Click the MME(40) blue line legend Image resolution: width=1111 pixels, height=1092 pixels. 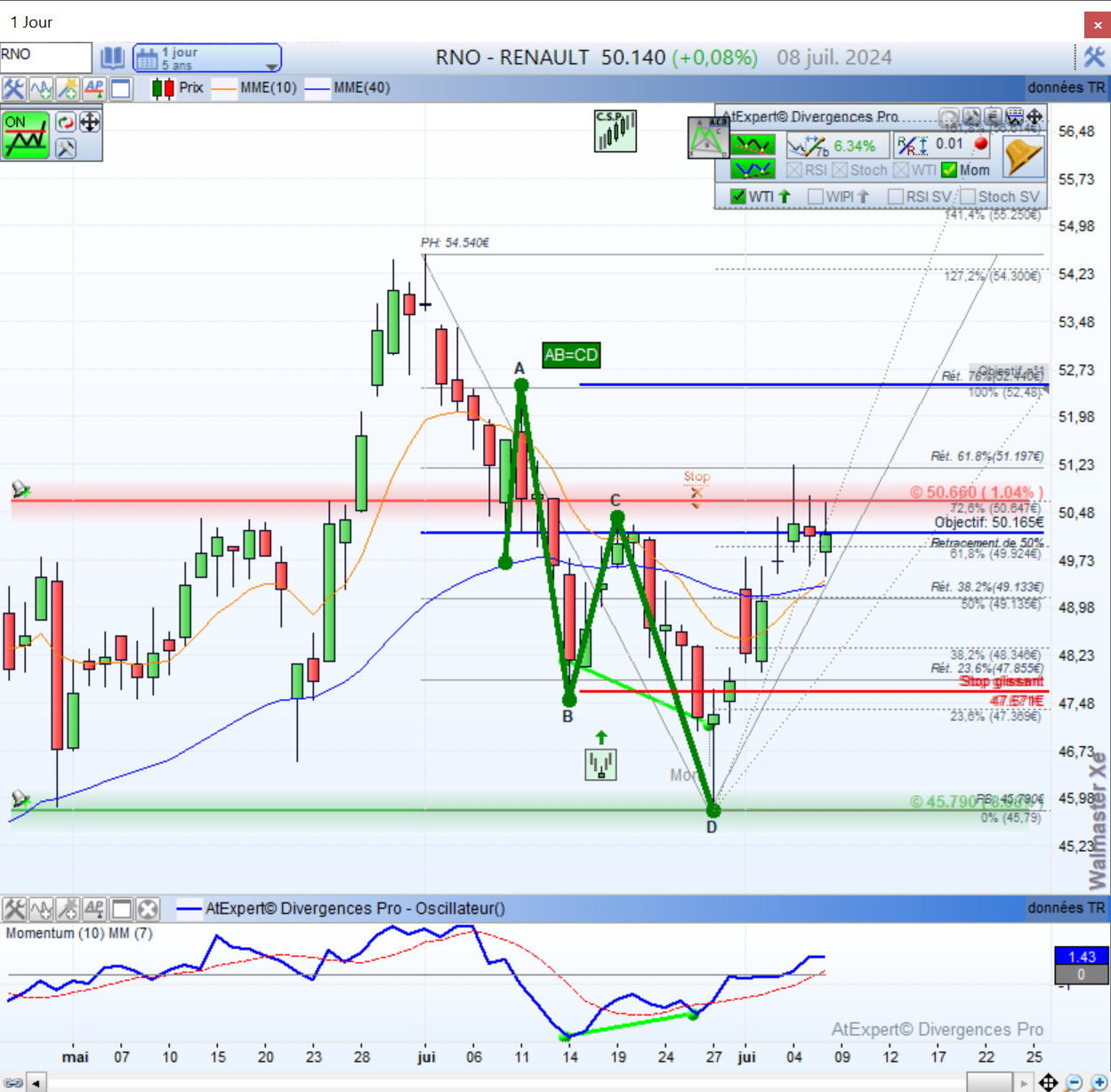[347, 88]
